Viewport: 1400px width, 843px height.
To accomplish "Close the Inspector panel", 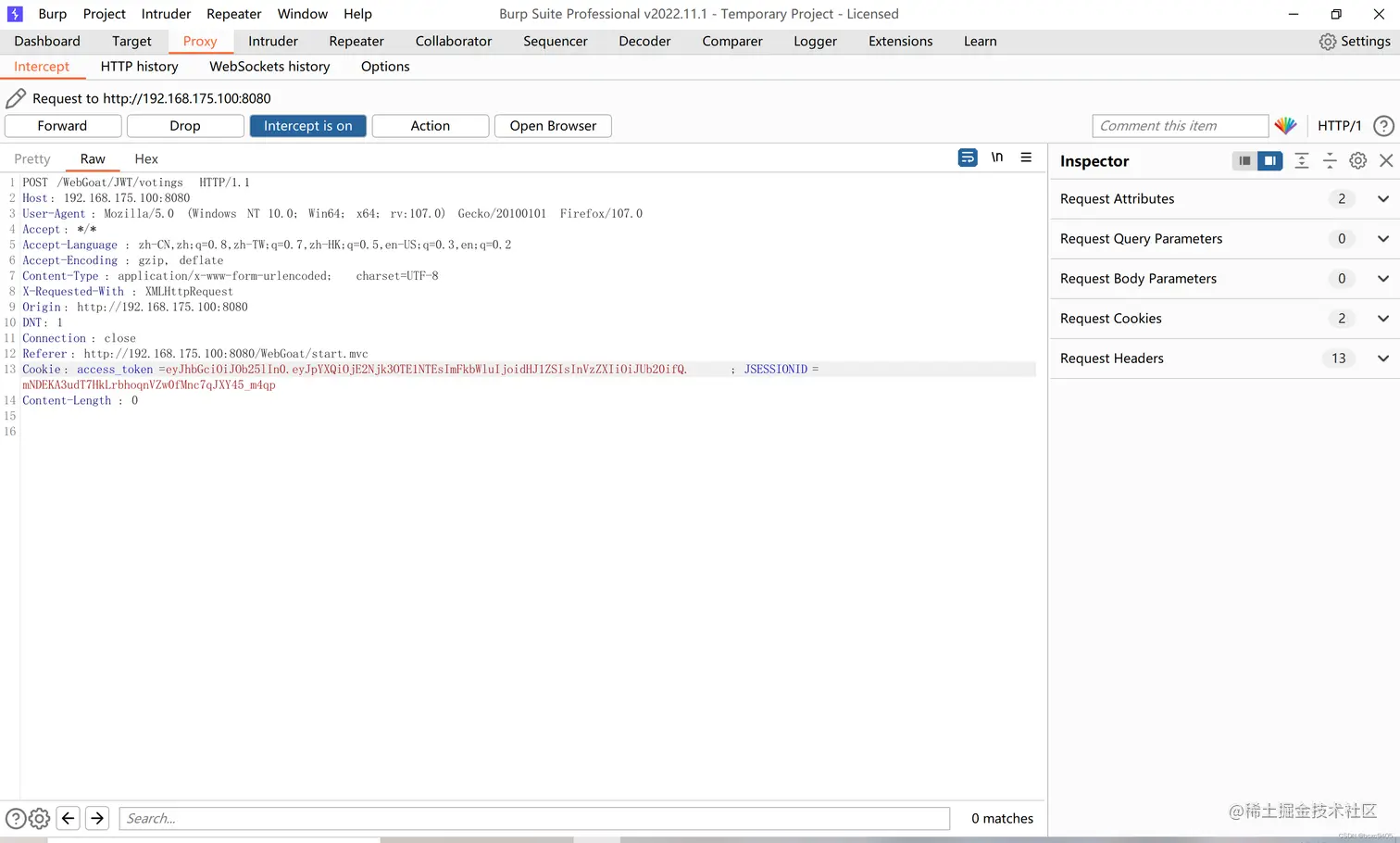I will 1386,161.
